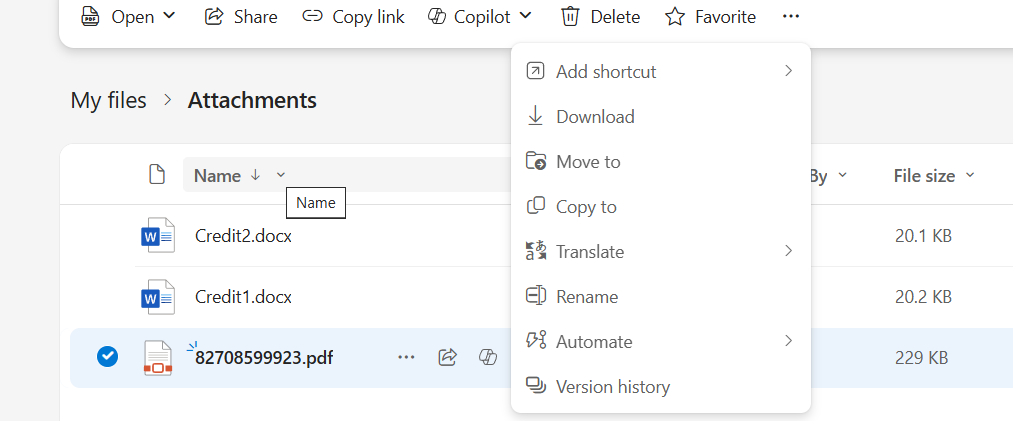This screenshot has height=421, width=1013.
Task: Sort by the Name column header
Action: coord(218,176)
